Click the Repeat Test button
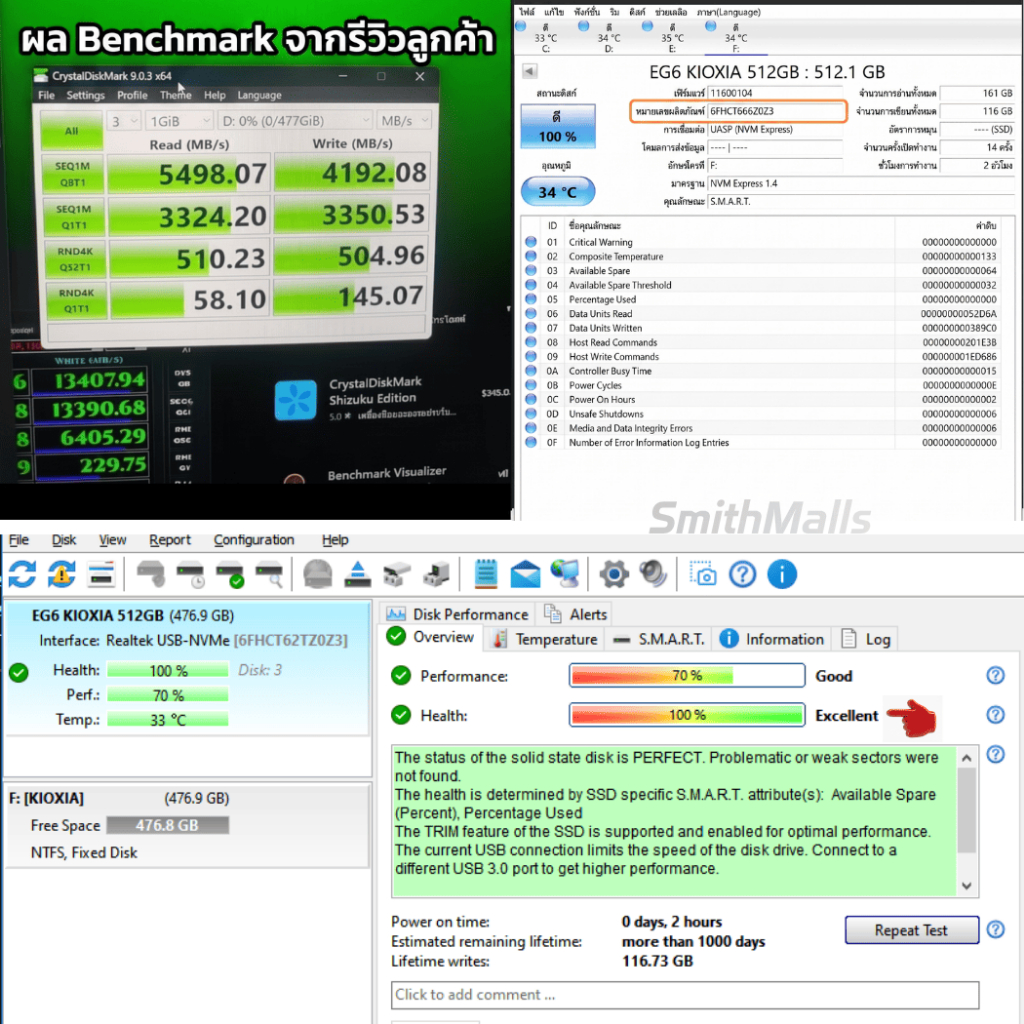The image size is (1024, 1024). pyautogui.click(x=911, y=930)
